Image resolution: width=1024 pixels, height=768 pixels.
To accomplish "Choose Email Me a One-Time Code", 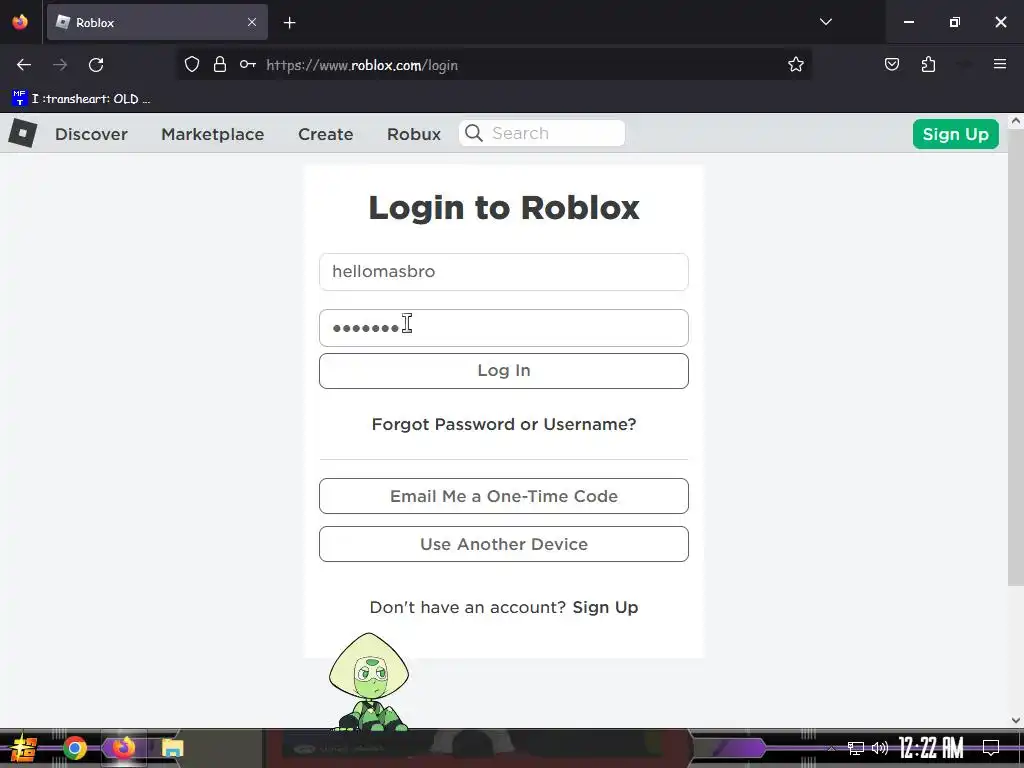I will coord(504,496).
